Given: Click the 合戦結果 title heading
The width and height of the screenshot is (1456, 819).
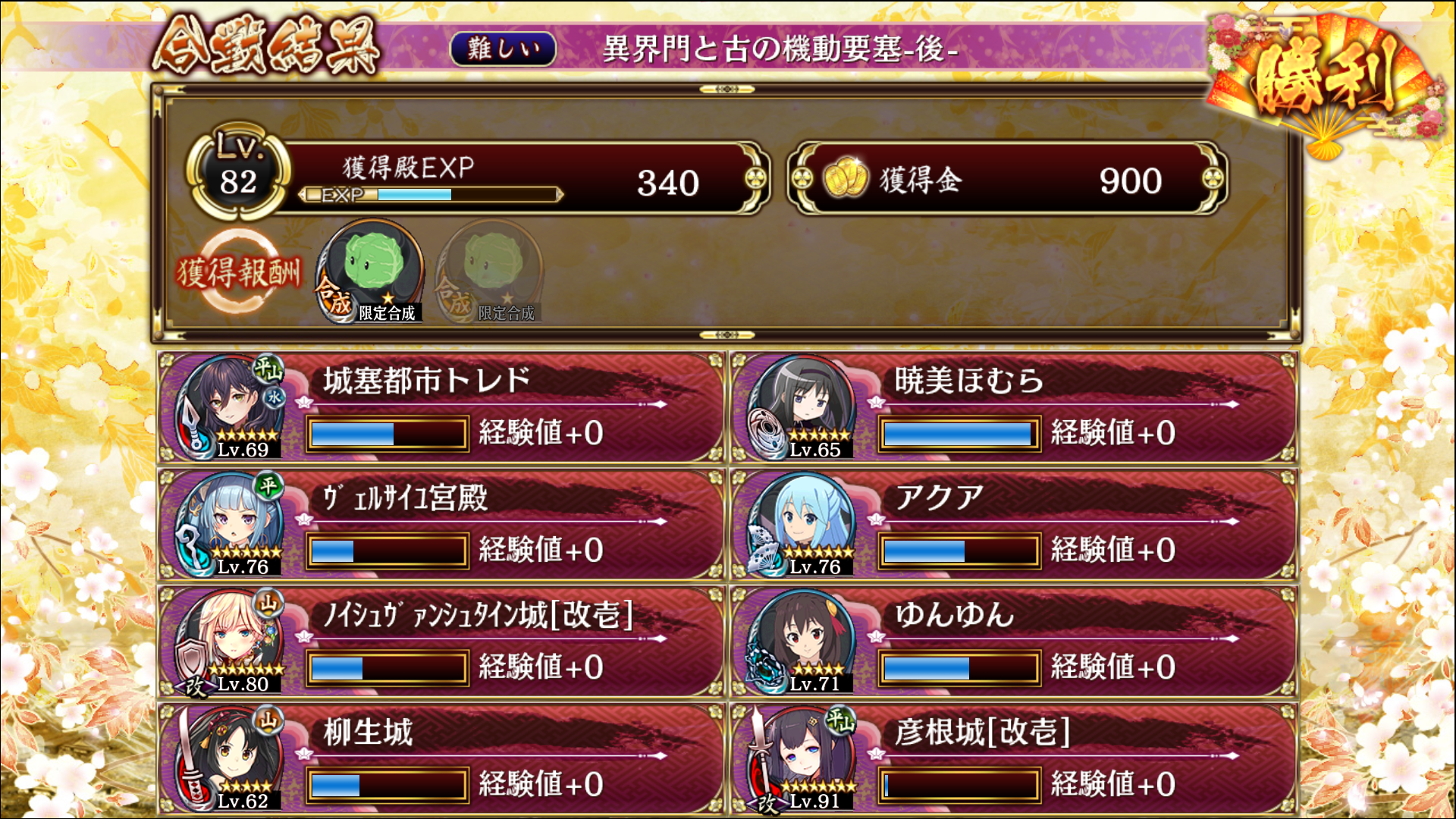Looking at the screenshot, I should pos(267,47).
